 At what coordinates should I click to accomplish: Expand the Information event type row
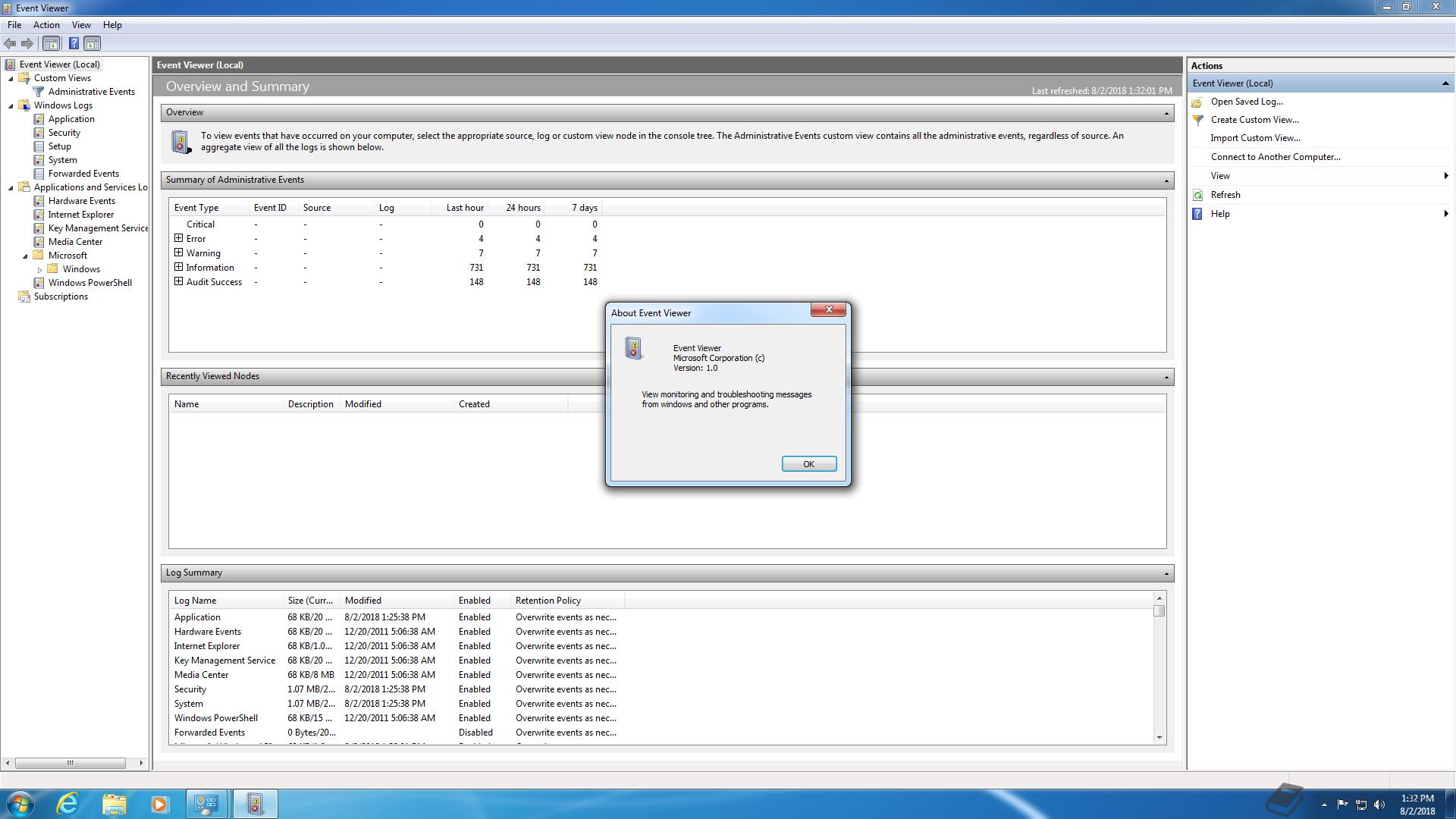[179, 267]
